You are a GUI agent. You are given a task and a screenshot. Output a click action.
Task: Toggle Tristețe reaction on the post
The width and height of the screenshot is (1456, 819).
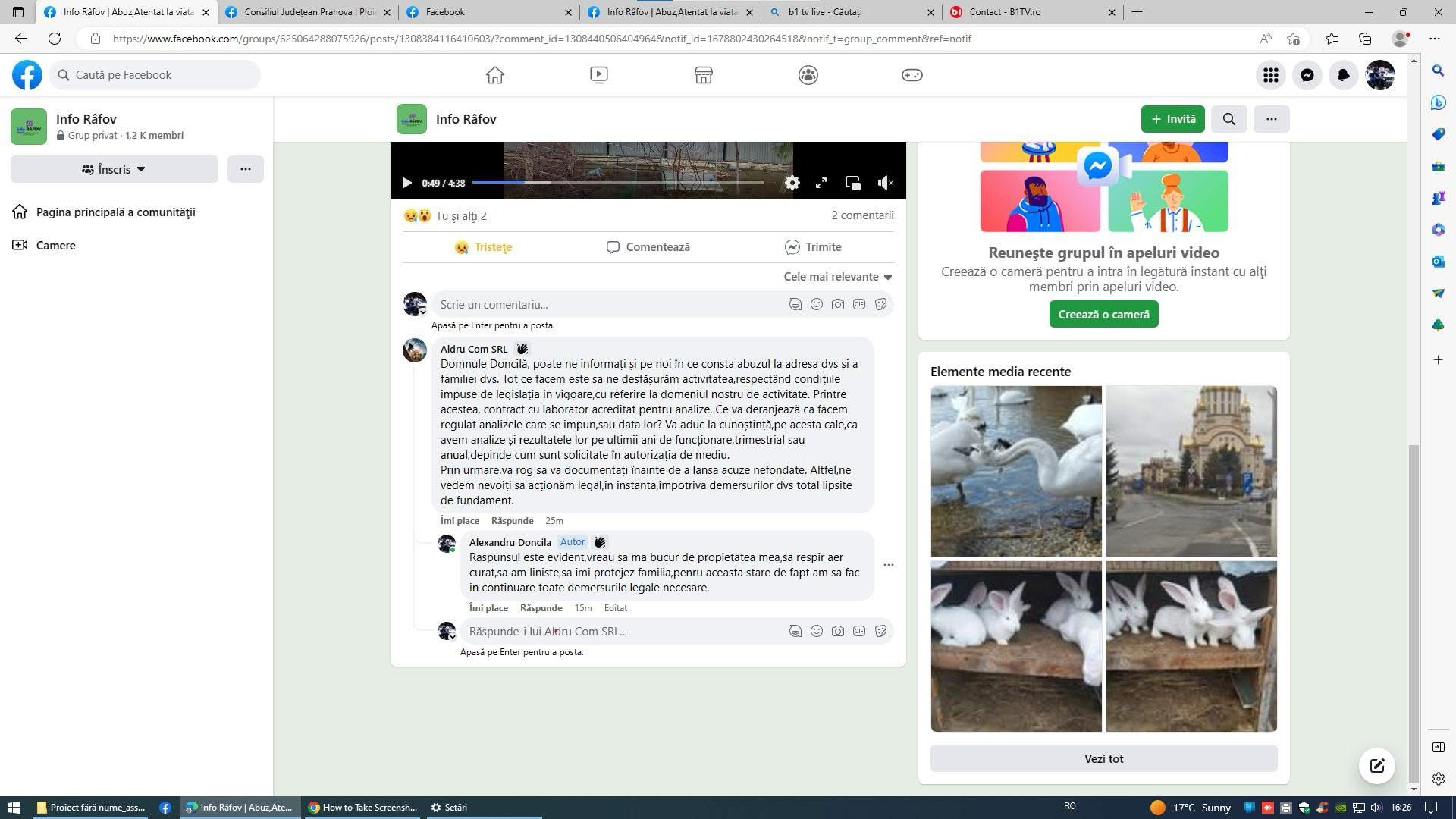pyautogui.click(x=483, y=247)
